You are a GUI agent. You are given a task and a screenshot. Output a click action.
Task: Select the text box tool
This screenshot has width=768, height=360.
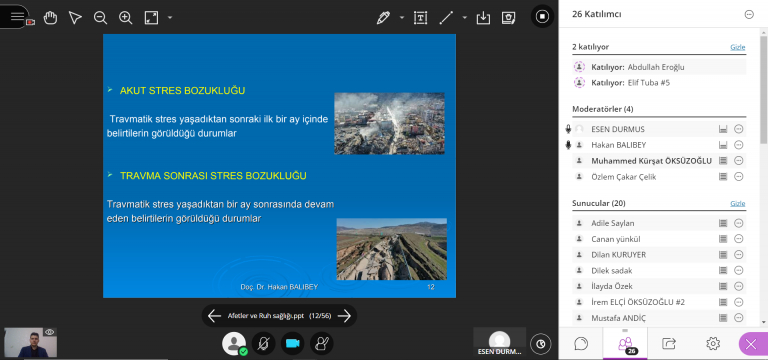(x=420, y=18)
